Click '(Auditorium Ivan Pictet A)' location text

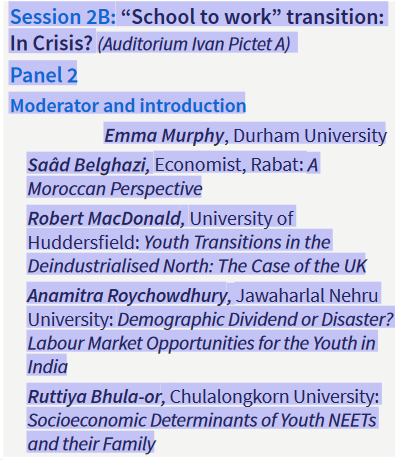click(x=194, y=44)
